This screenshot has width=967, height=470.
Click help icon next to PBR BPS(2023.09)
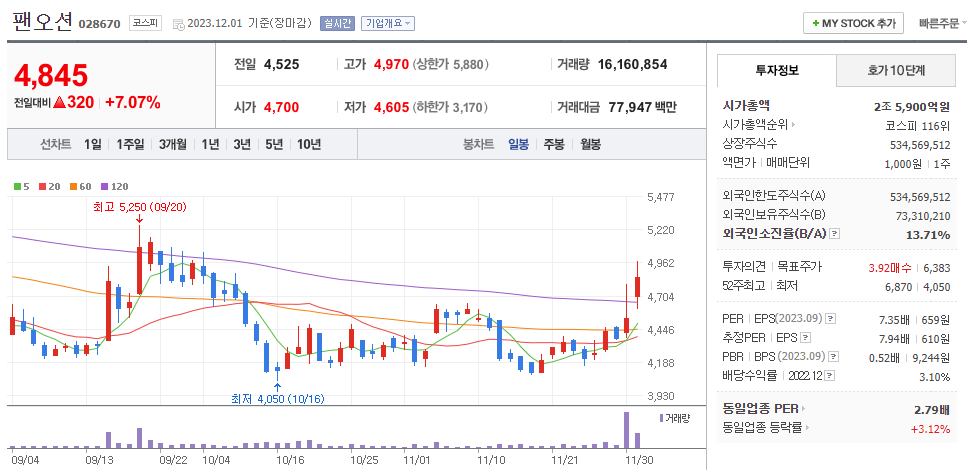[x=834, y=357]
